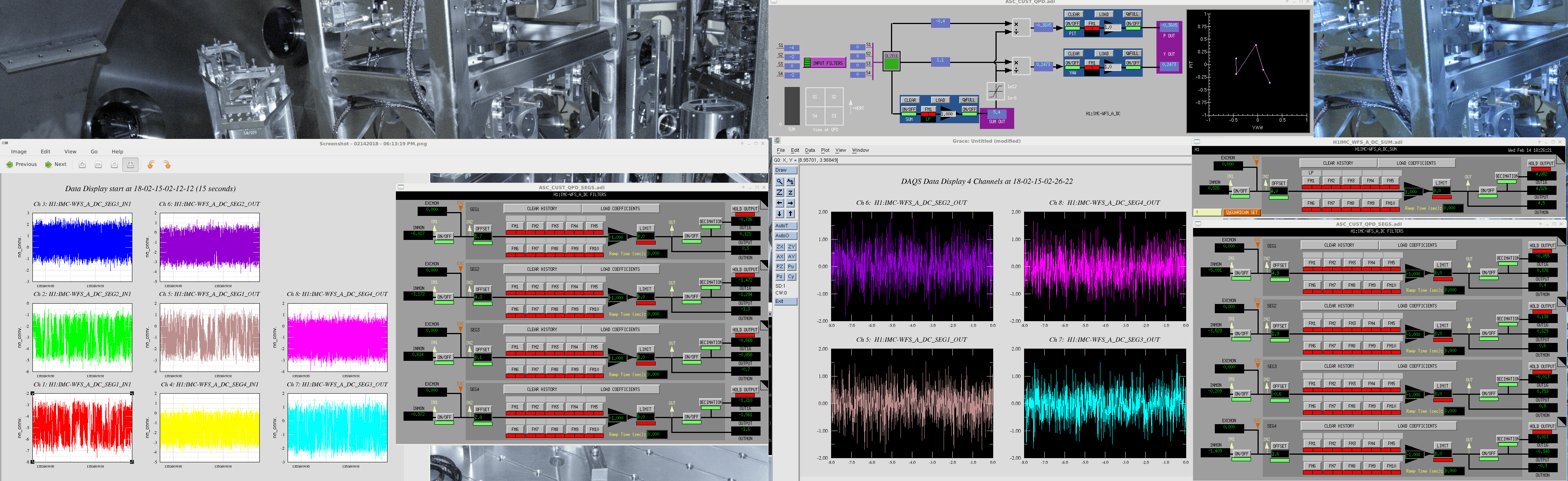Viewport: 1568px width, 481px height.
Task: Click the Next button in image viewer
Action: coord(56,164)
